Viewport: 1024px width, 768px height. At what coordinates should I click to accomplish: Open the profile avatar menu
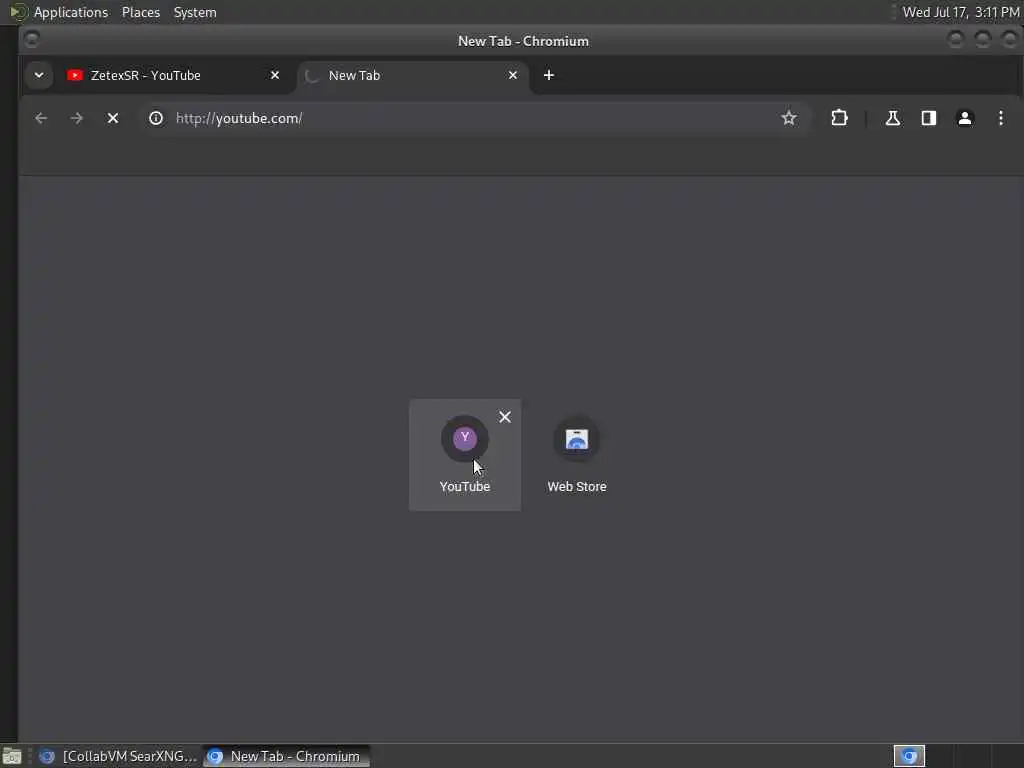coord(965,118)
